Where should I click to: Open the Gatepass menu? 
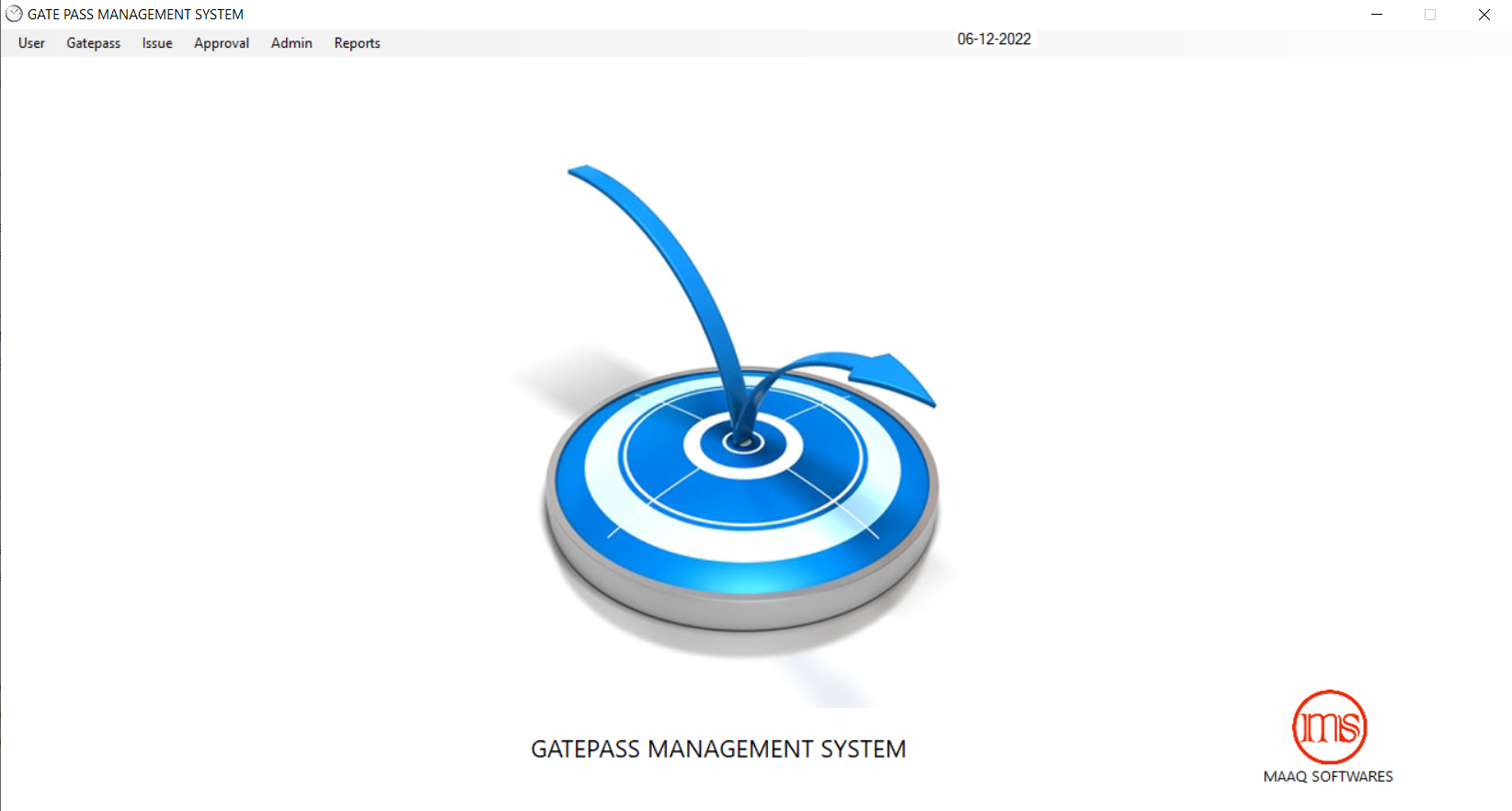(93, 43)
